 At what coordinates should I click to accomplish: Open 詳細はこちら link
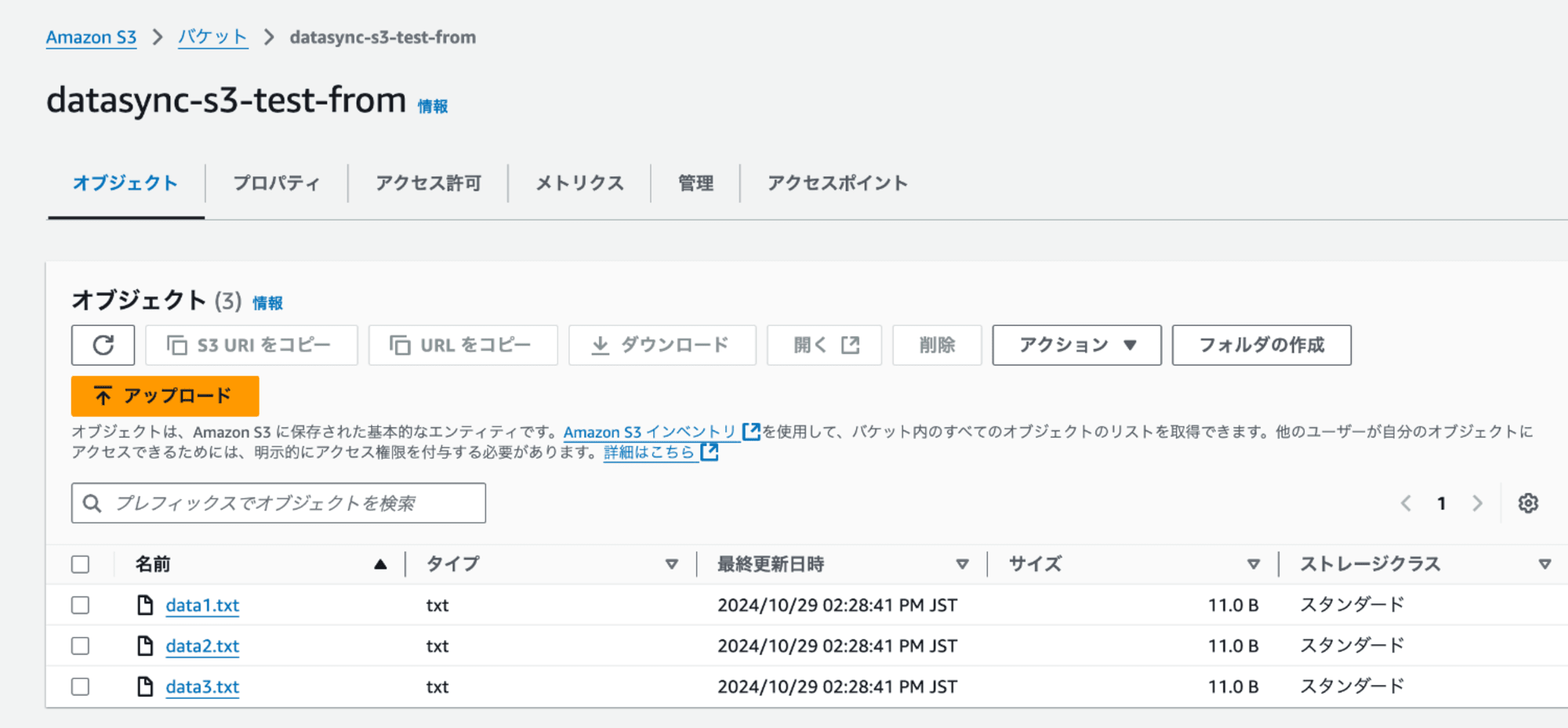649,452
